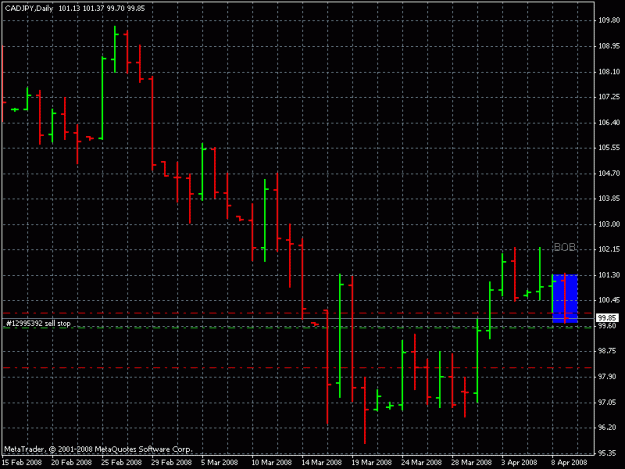Screen dimensions: 625x469
Task: Click the 103.85 price axis label
Action: pyautogui.click(x=609, y=198)
